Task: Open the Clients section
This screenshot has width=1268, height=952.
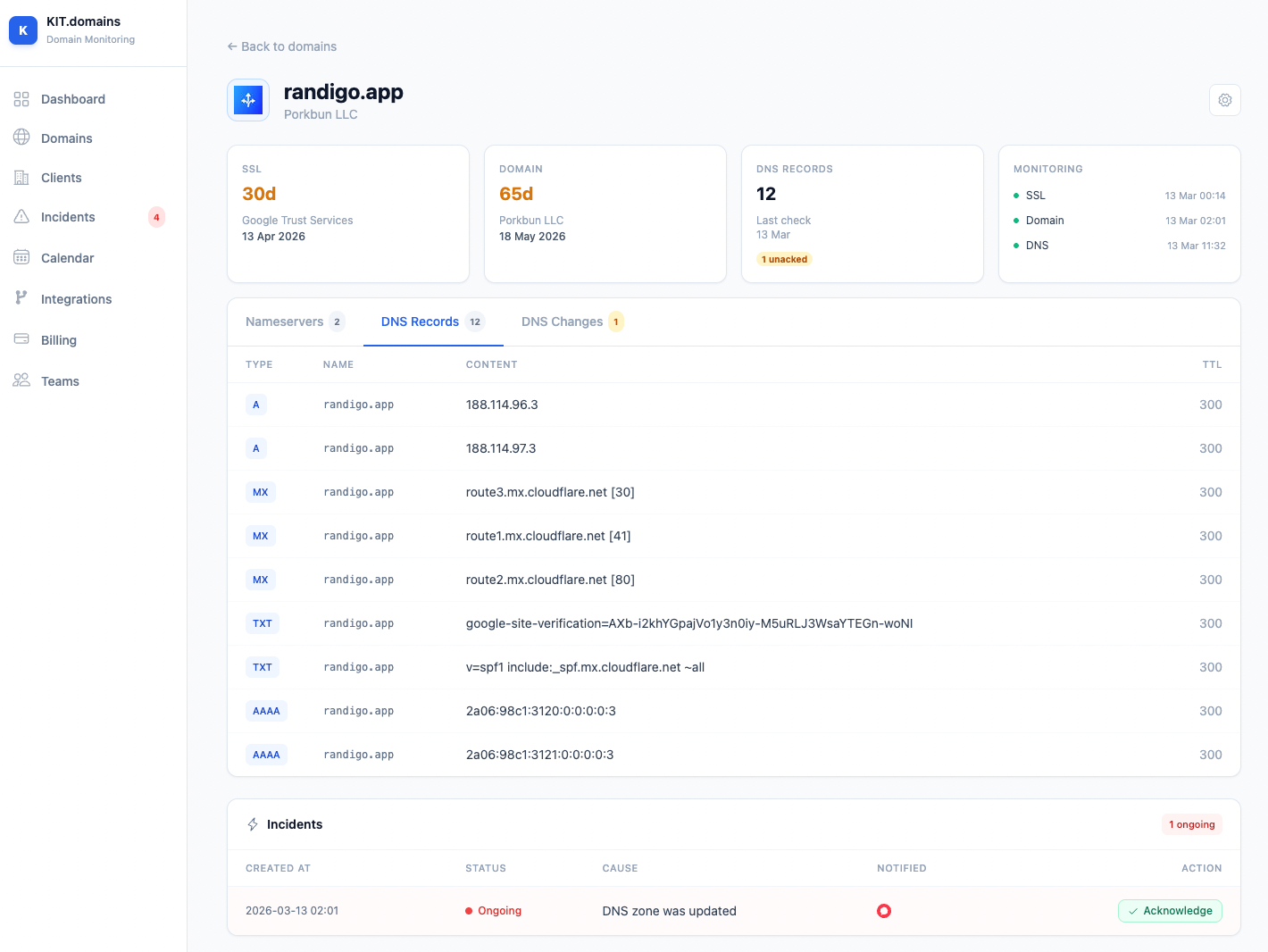Action: pyautogui.click(x=61, y=178)
